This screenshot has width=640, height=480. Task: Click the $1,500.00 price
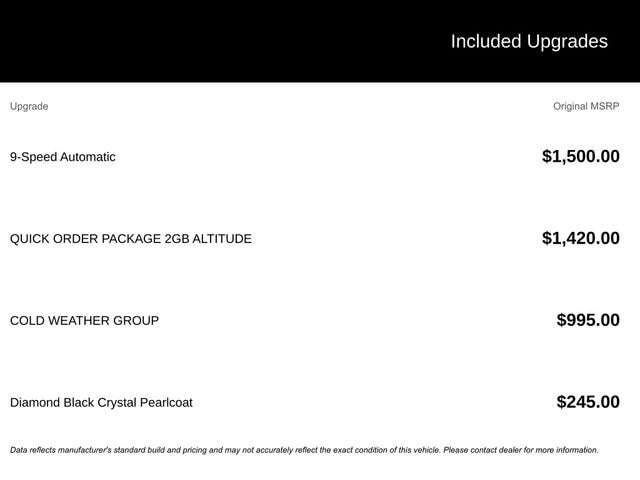pos(580,156)
